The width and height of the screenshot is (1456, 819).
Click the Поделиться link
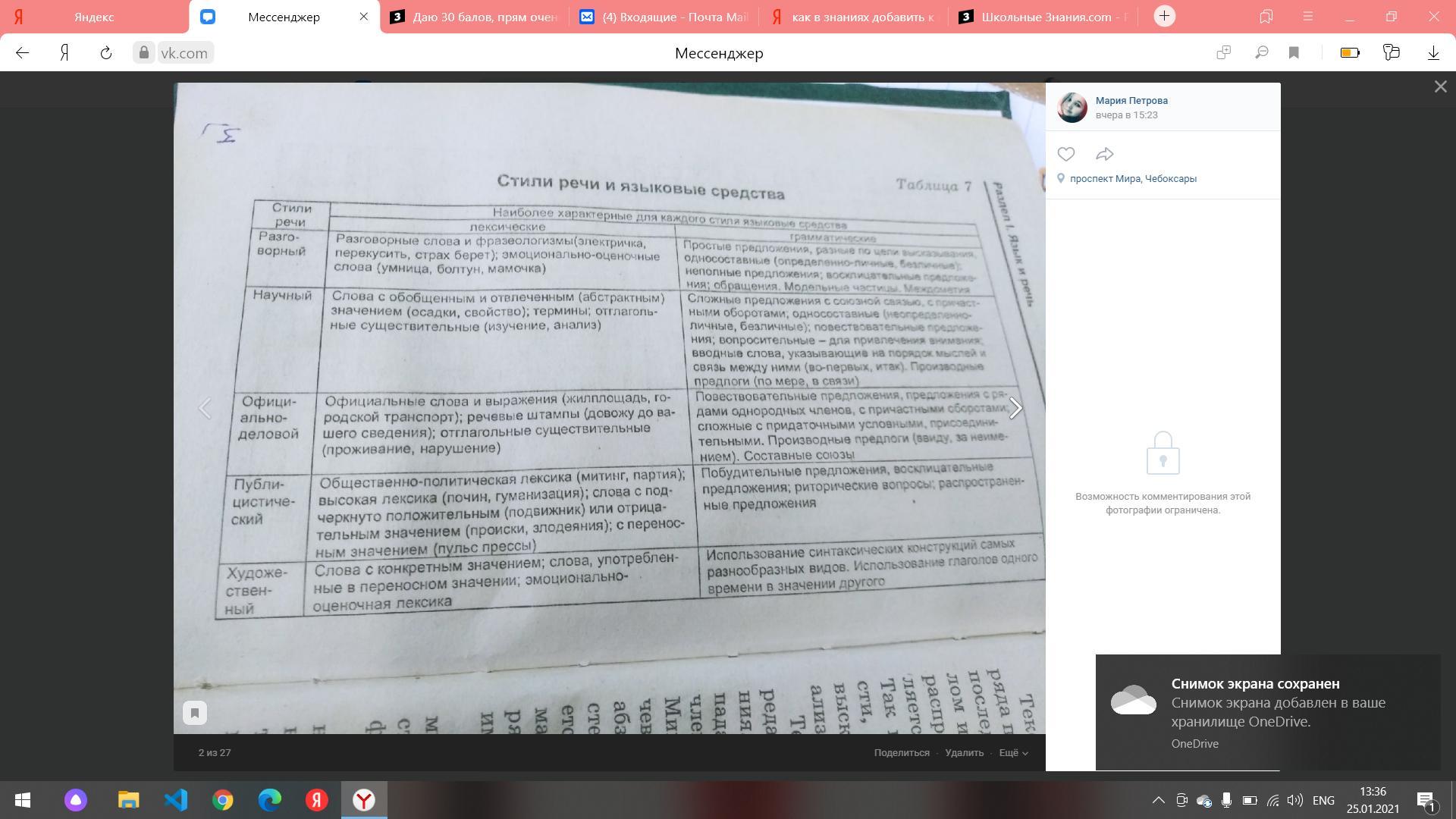(901, 753)
